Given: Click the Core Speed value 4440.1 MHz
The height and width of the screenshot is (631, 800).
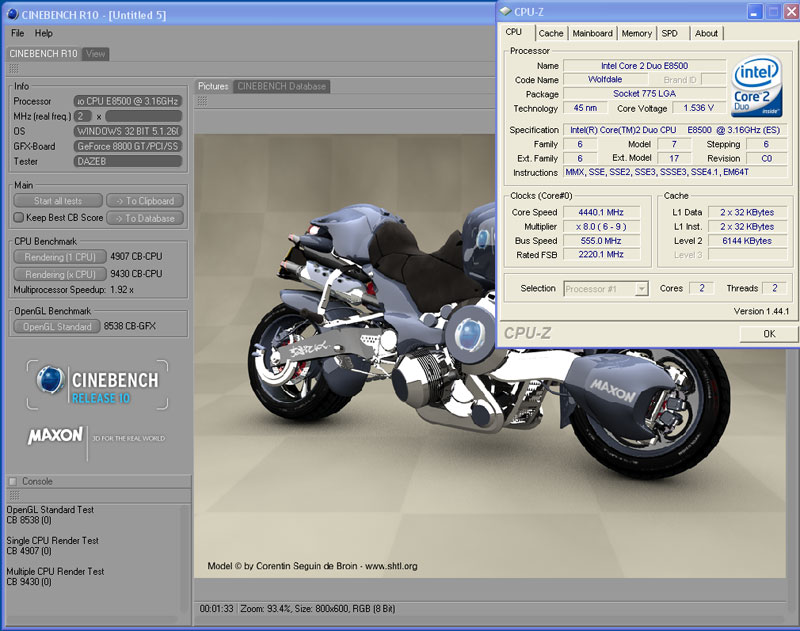Looking at the screenshot, I should (x=601, y=212).
